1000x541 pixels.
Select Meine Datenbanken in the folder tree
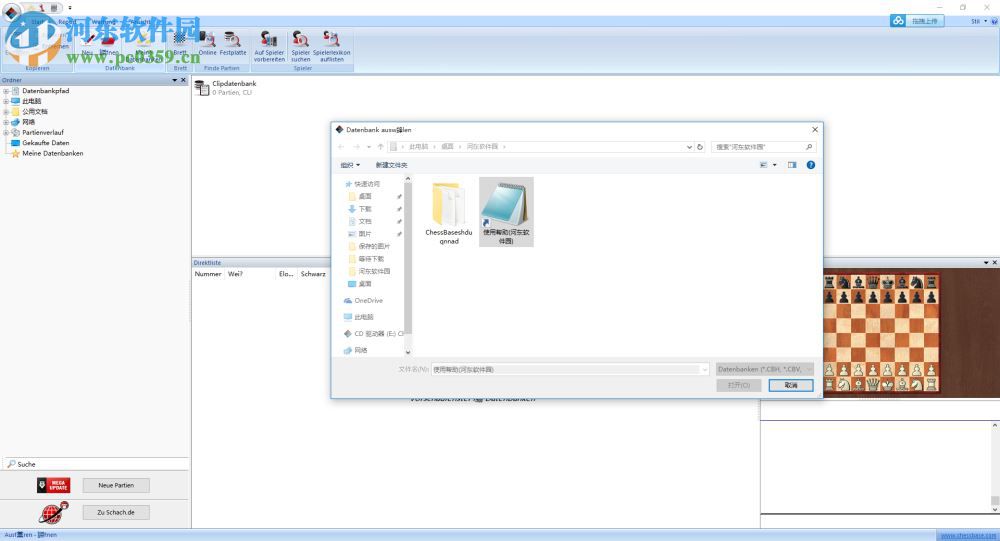pos(52,153)
